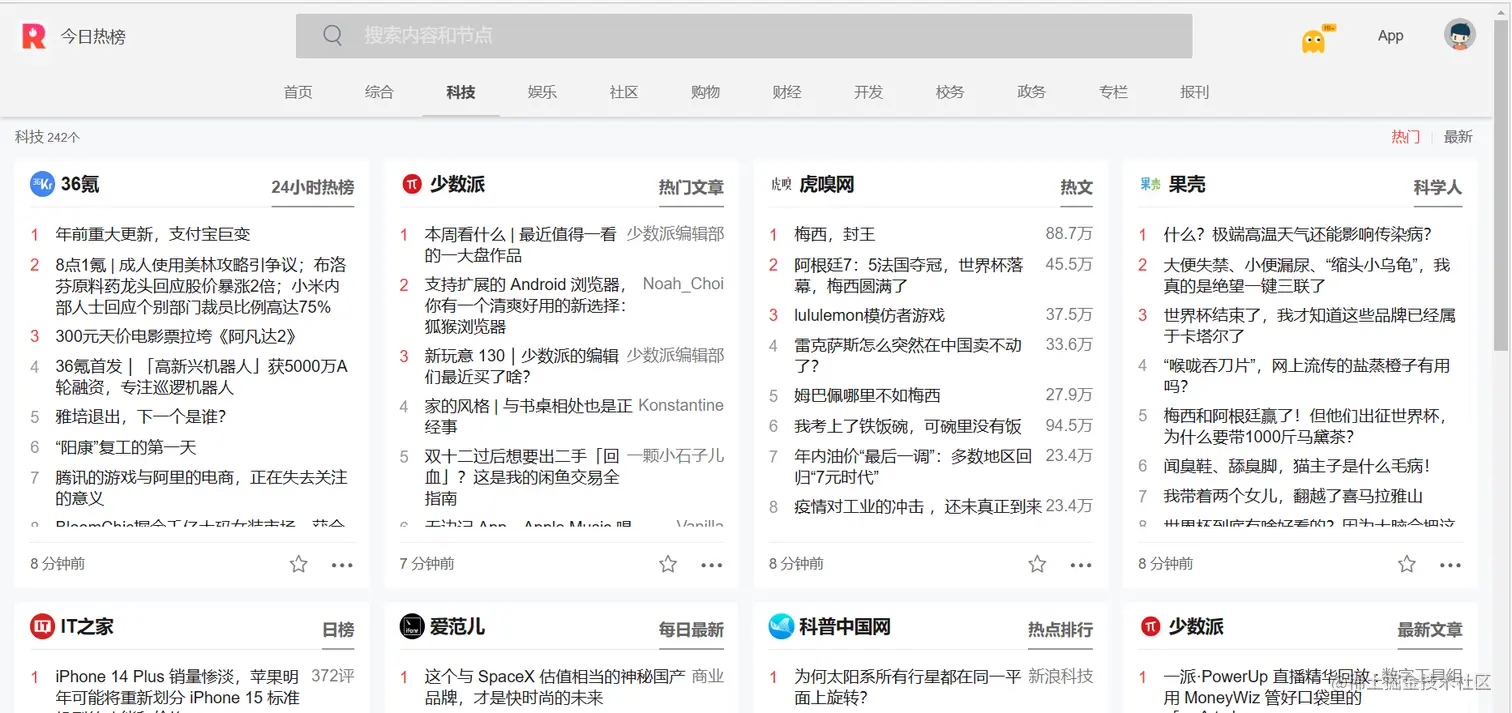Open article 年前重大更新，支付宝巨变
The image size is (1512, 713).
153,234
